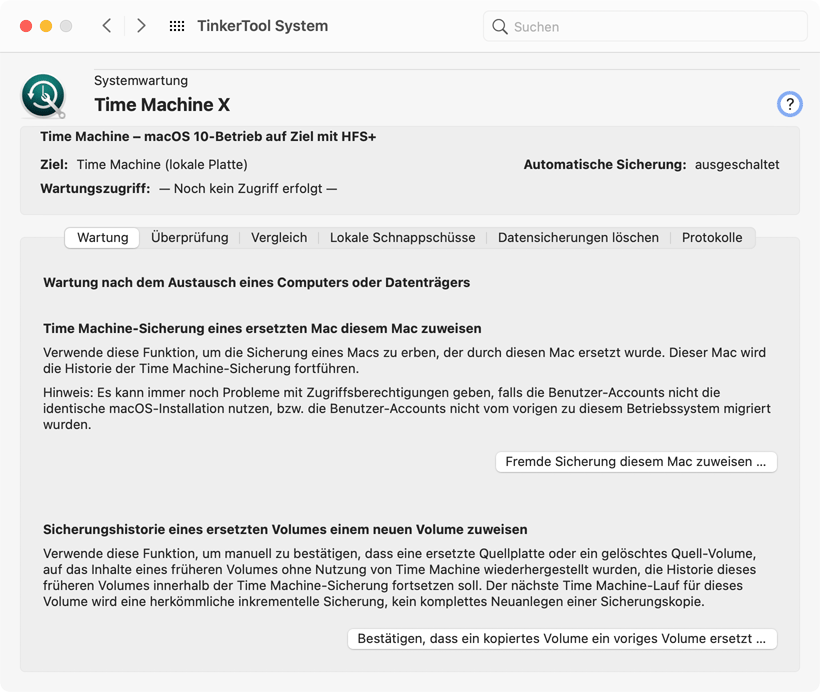Click the 'Hinweis: Es kann immer noch Probleme' paragraph
The height and width of the screenshot is (692, 820).
click(x=407, y=409)
